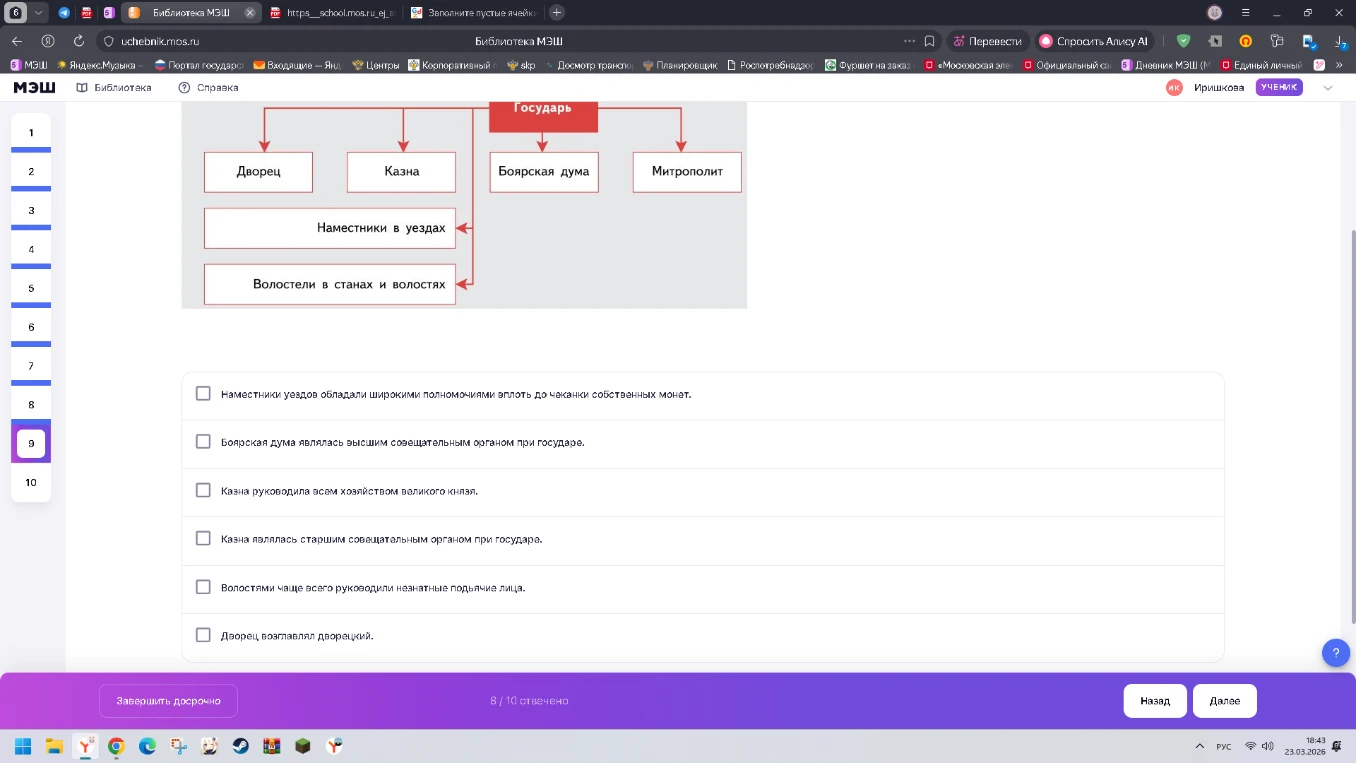The image size is (1356, 763).
Task: Open File Explorer from taskbar
Action: pos(54,746)
